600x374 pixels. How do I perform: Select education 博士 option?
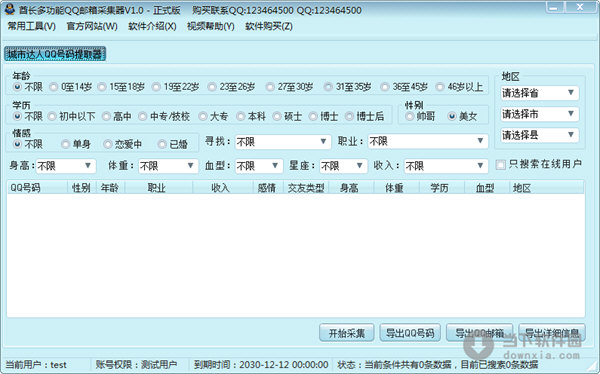(324, 116)
